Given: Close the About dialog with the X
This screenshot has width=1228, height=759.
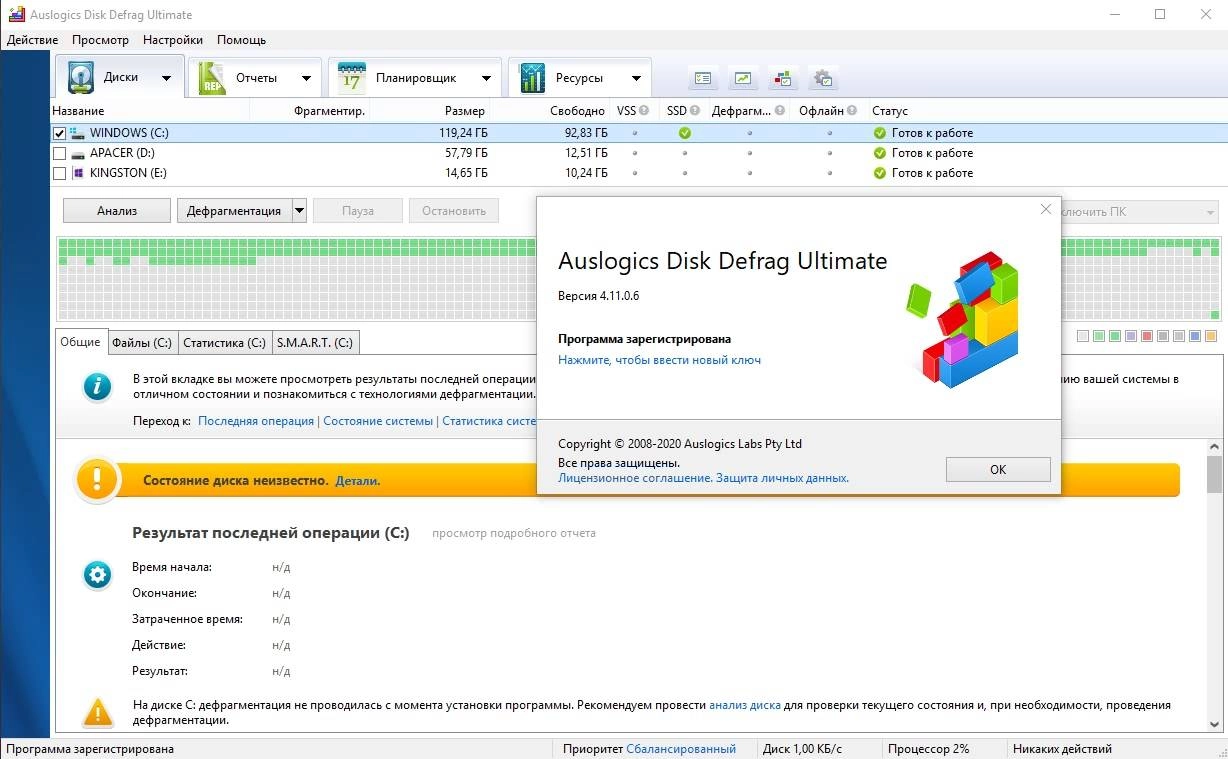Looking at the screenshot, I should pyautogui.click(x=1046, y=209).
